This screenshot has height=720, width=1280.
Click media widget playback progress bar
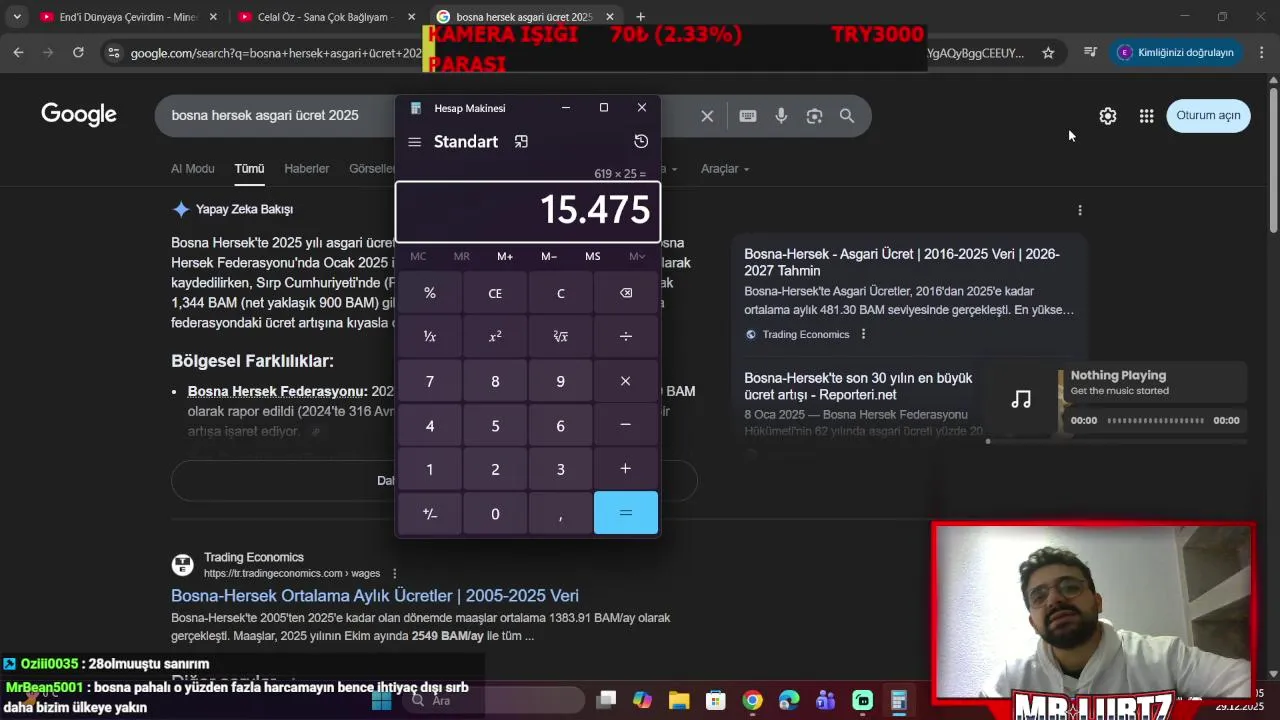(x=1155, y=421)
